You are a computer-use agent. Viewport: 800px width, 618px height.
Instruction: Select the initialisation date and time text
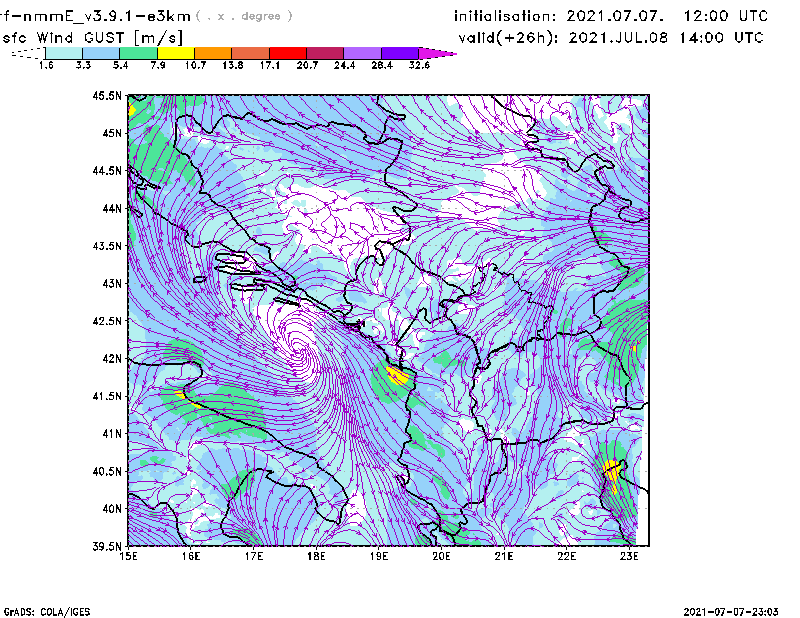tap(611, 16)
